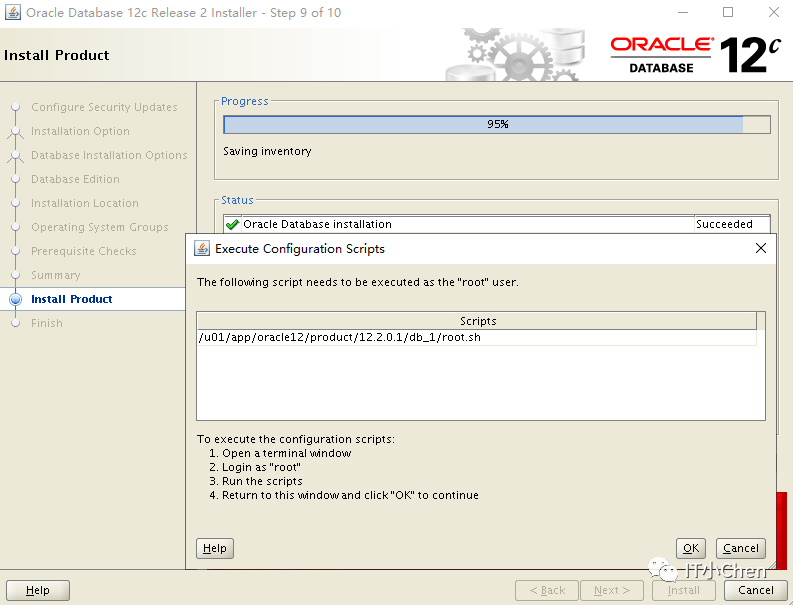
Task: Click the 'Login as "root"' instruction line
Action: tap(255, 467)
